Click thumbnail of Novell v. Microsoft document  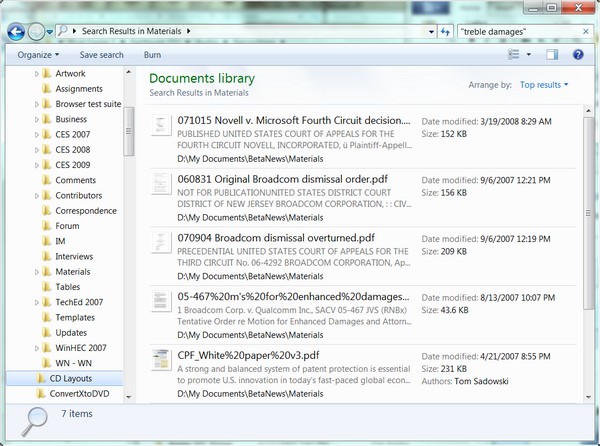point(161,125)
